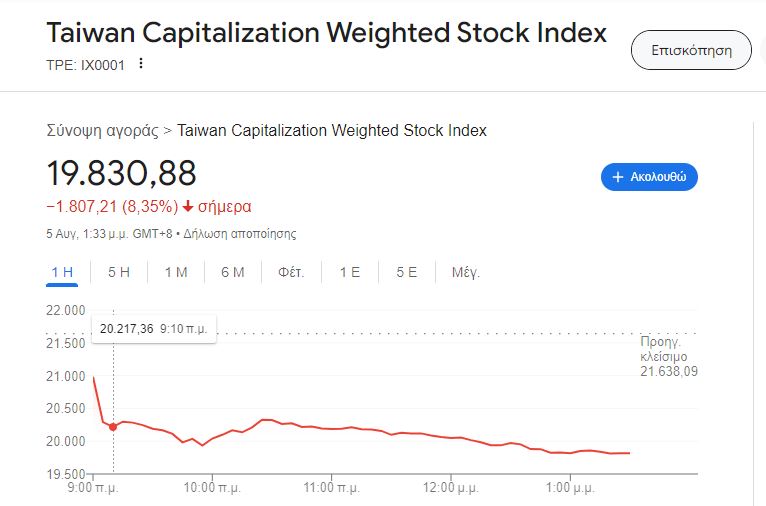Click the 20.217,36 chart tooltip

click(153, 328)
